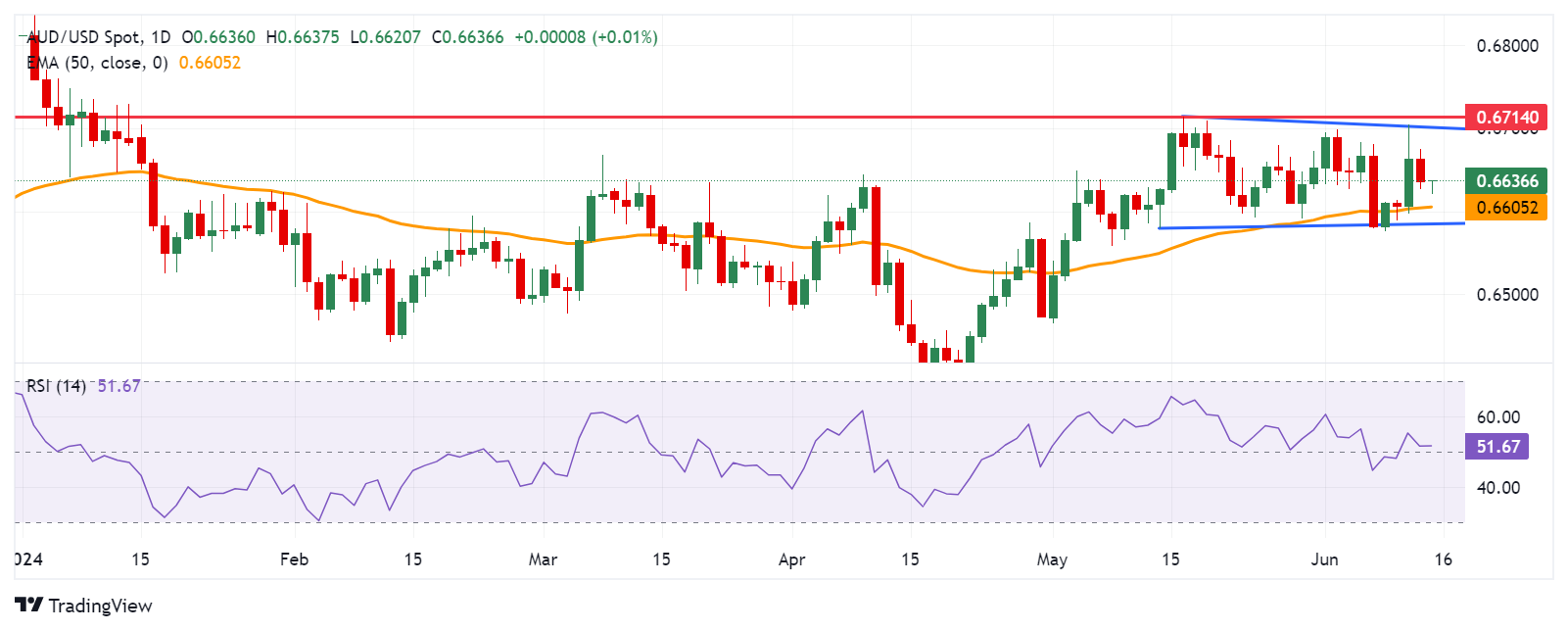Select the Apr label on the time axis
The width and height of the screenshot is (1568, 631).
point(791,559)
